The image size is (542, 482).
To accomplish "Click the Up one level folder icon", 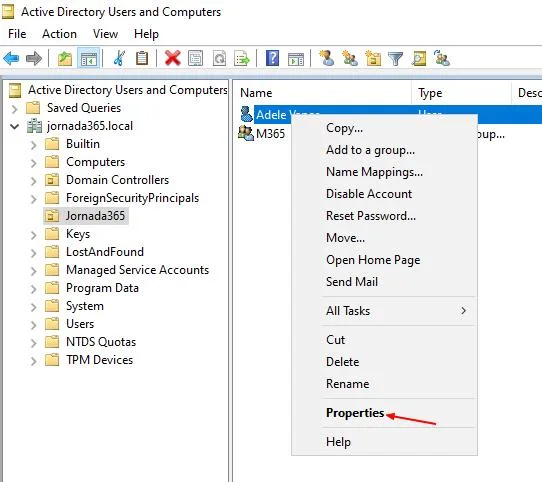I will [x=65, y=58].
